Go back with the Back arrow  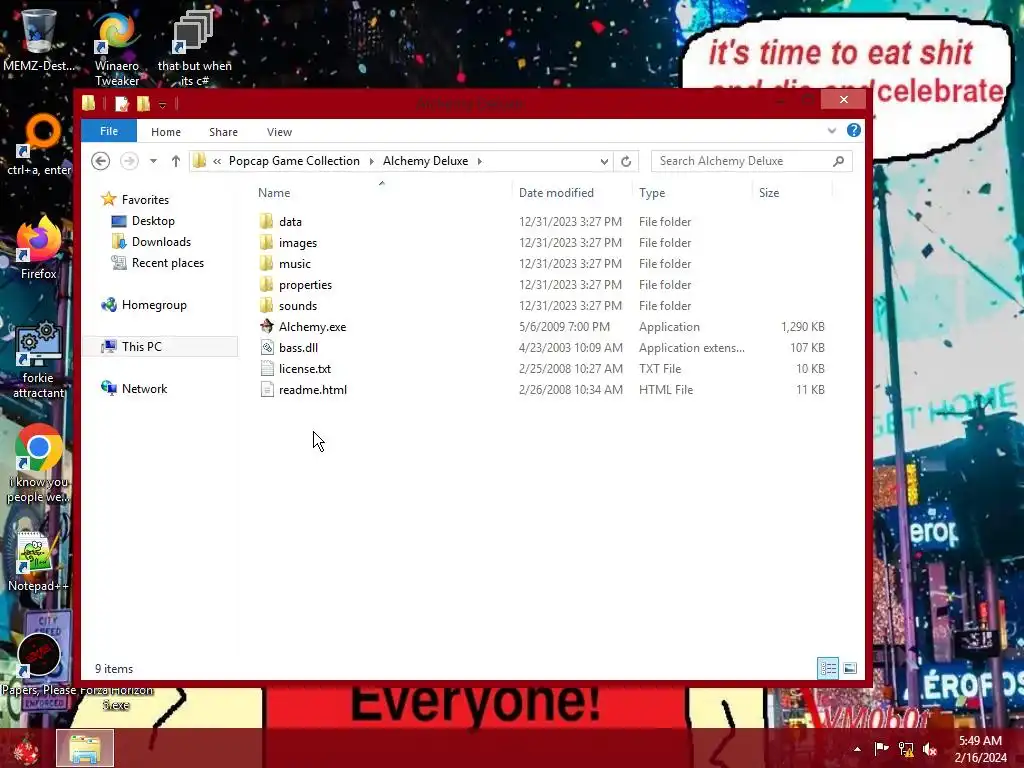point(101,161)
